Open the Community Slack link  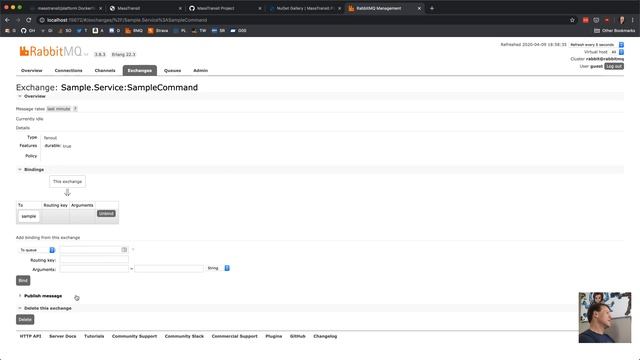184,336
